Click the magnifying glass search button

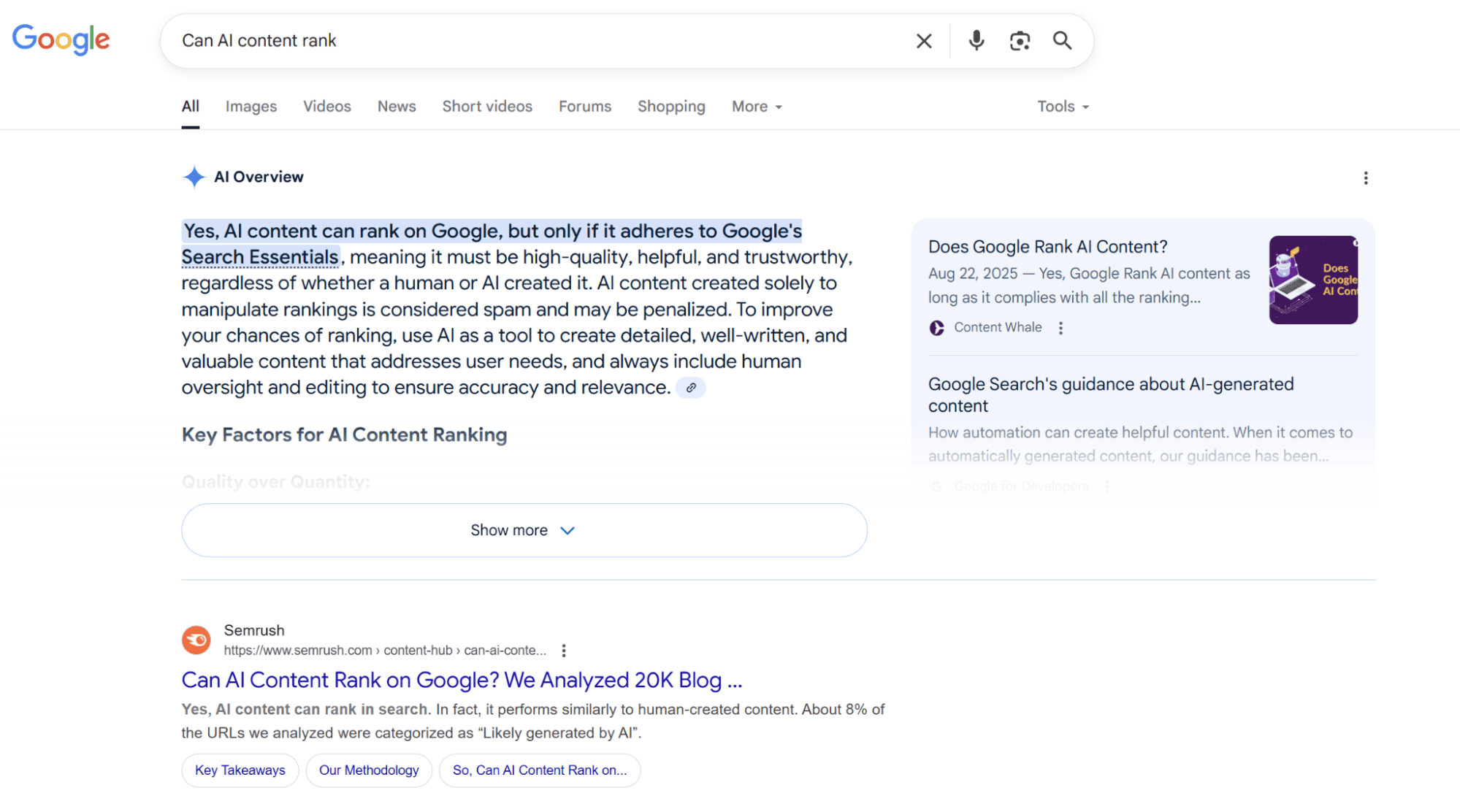coord(1062,41)
